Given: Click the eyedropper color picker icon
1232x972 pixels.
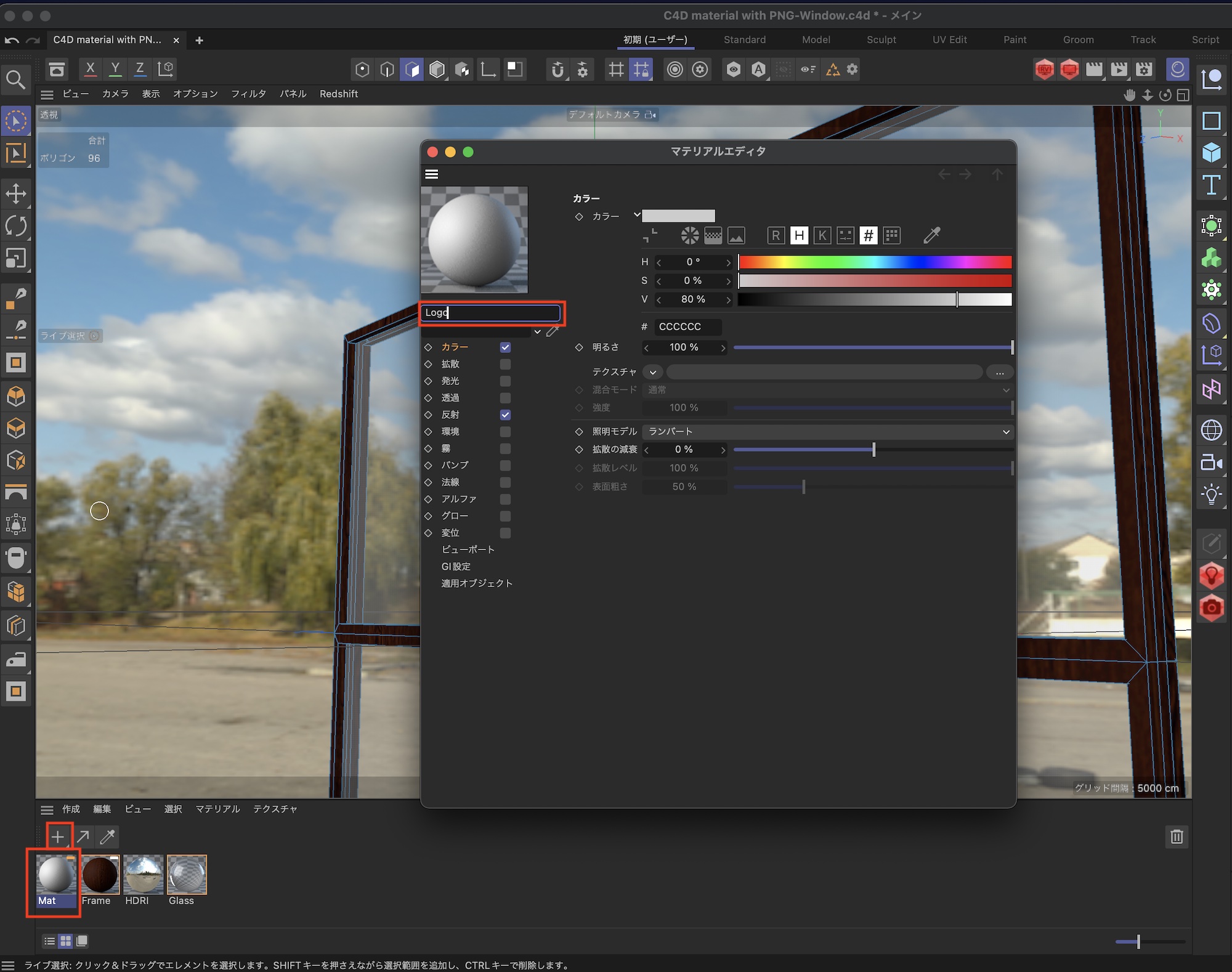Looking at the screenshot, I should [x=931, y=235].
